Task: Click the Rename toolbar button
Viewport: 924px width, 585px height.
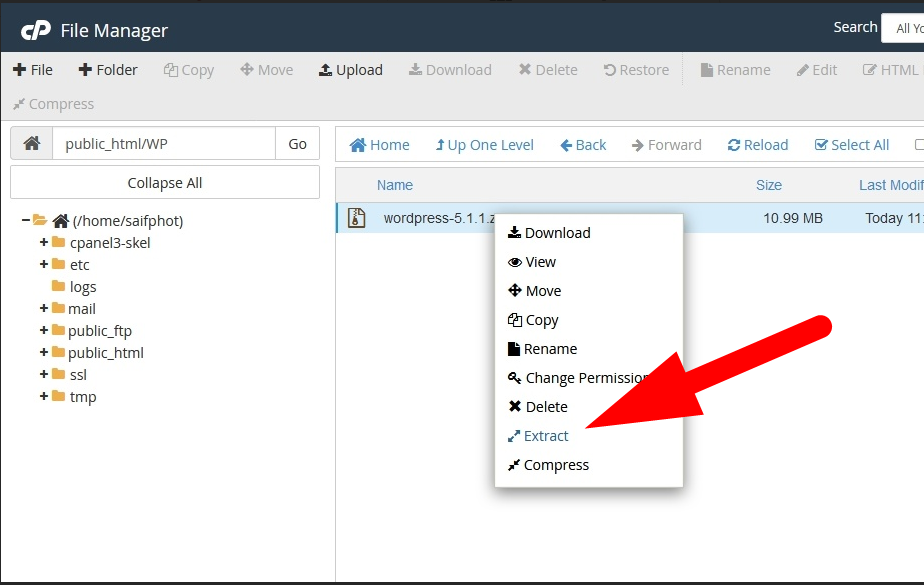Action: tap(735, 70)
